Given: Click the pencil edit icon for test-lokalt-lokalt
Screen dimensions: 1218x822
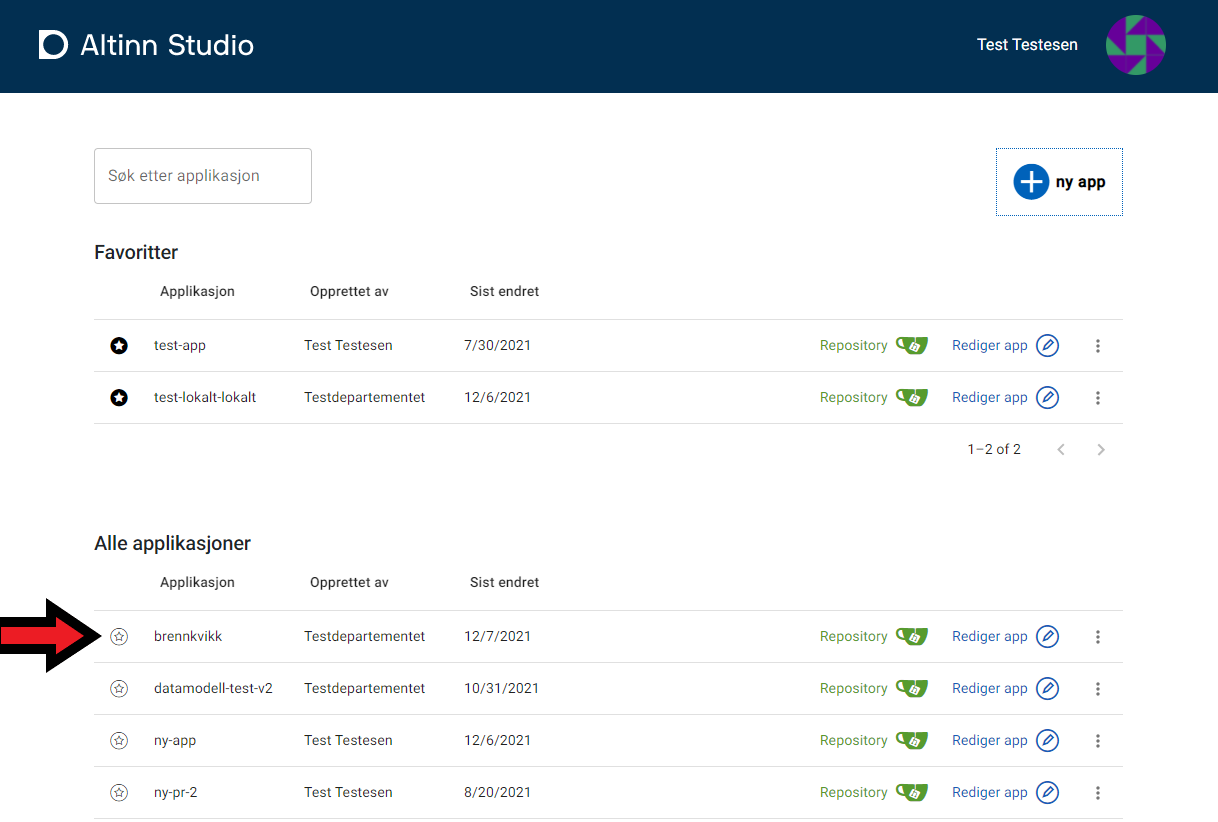Looking at the screenshot, I should [1047, 397].
